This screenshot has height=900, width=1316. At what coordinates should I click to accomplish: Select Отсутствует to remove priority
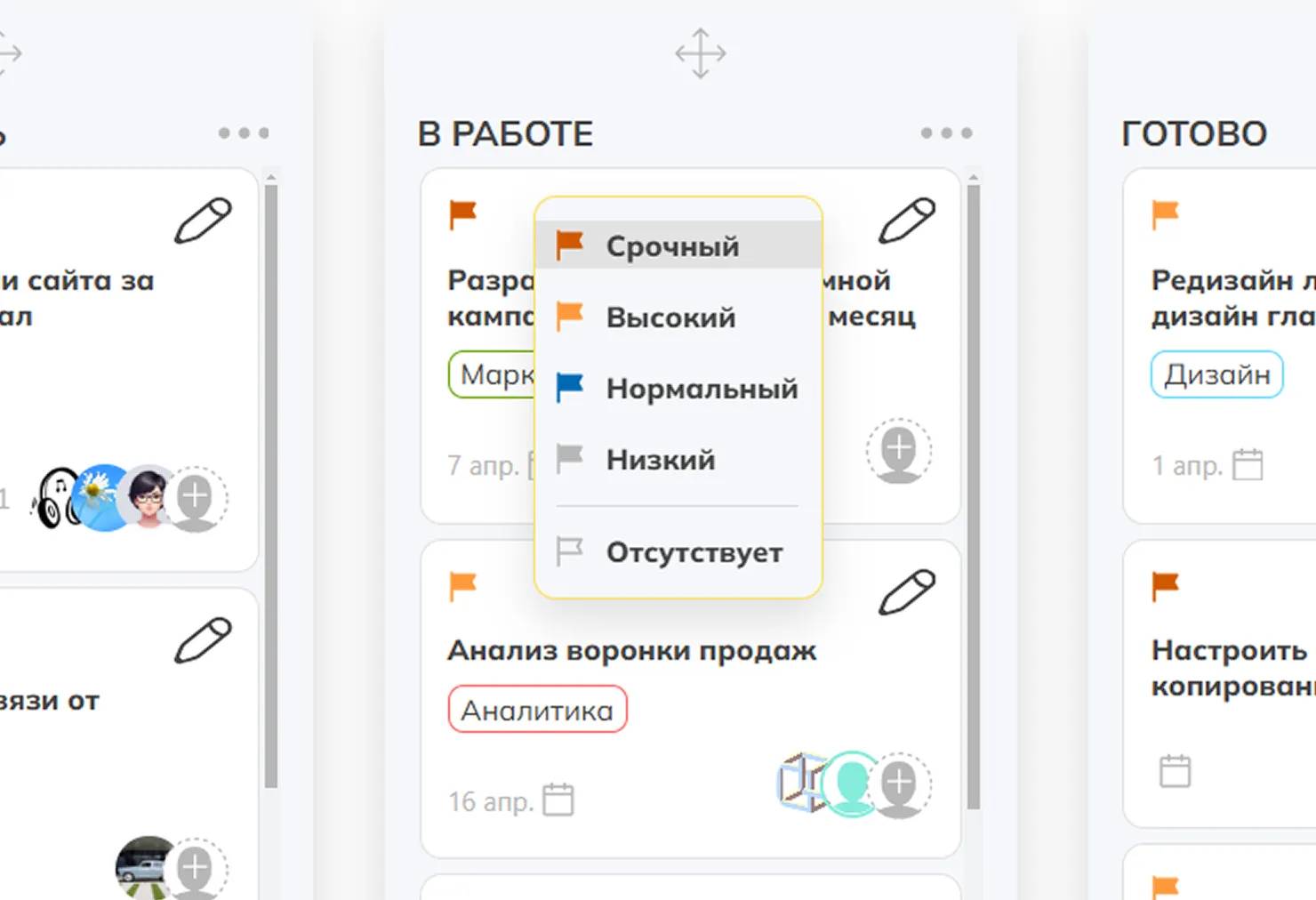click(x=694, y=552)
